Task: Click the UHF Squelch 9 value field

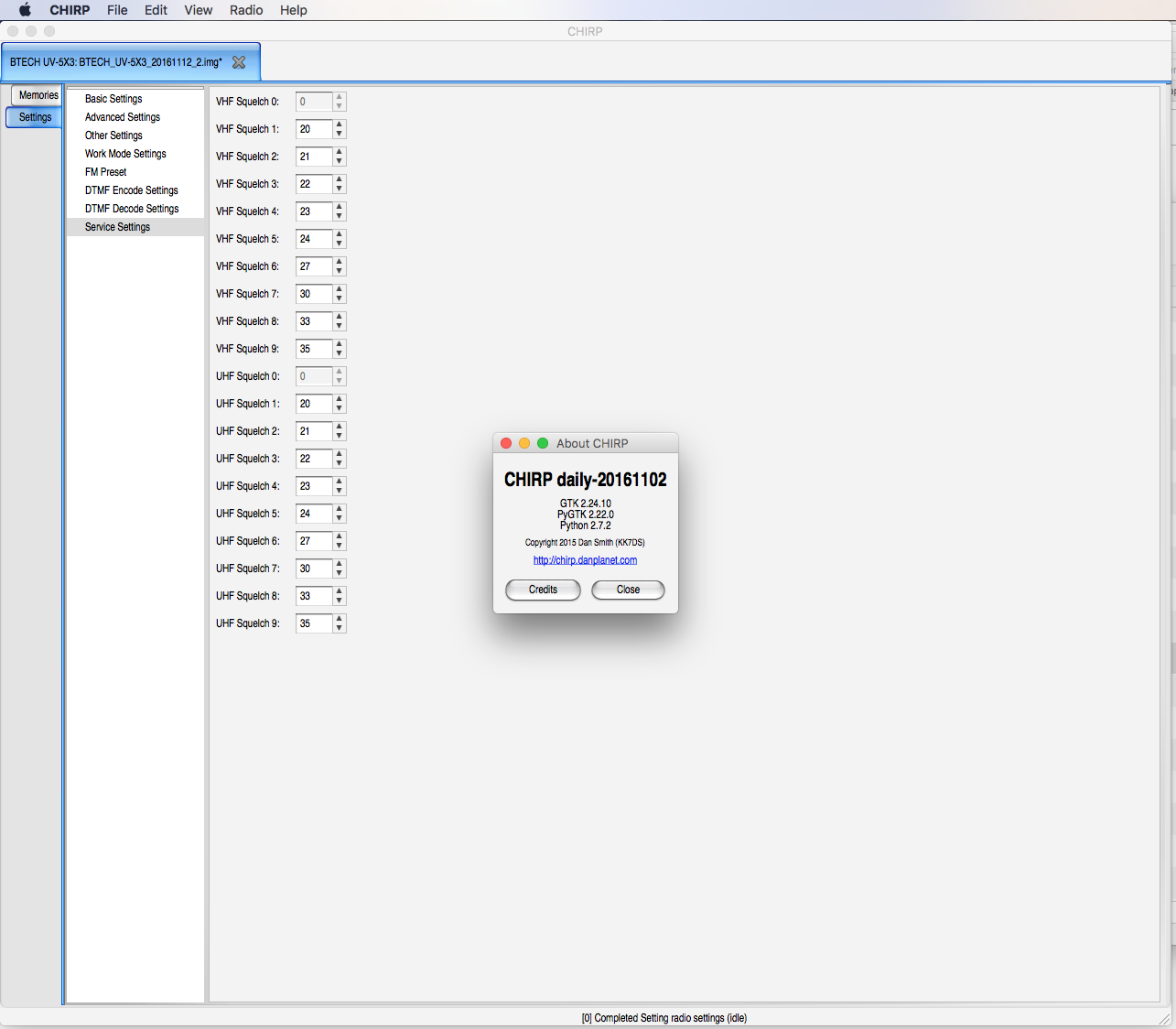Action: 314,623
